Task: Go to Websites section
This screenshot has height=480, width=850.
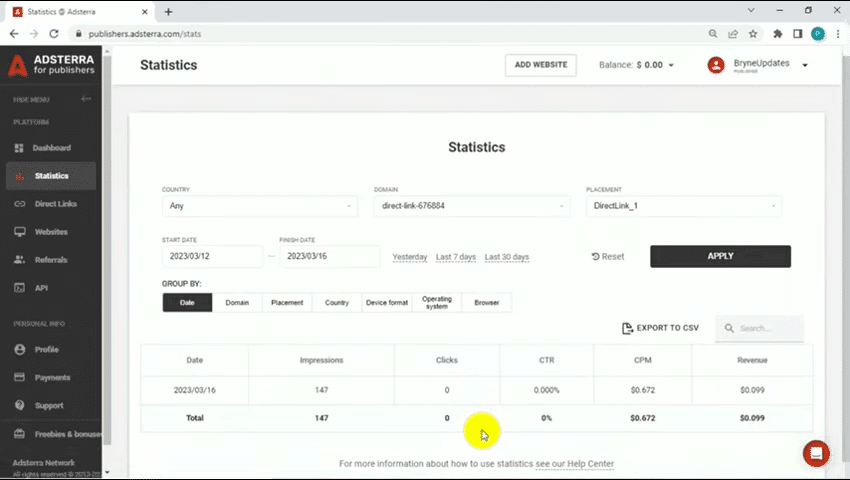Action: pyautogui.click(x=51, y=232)
